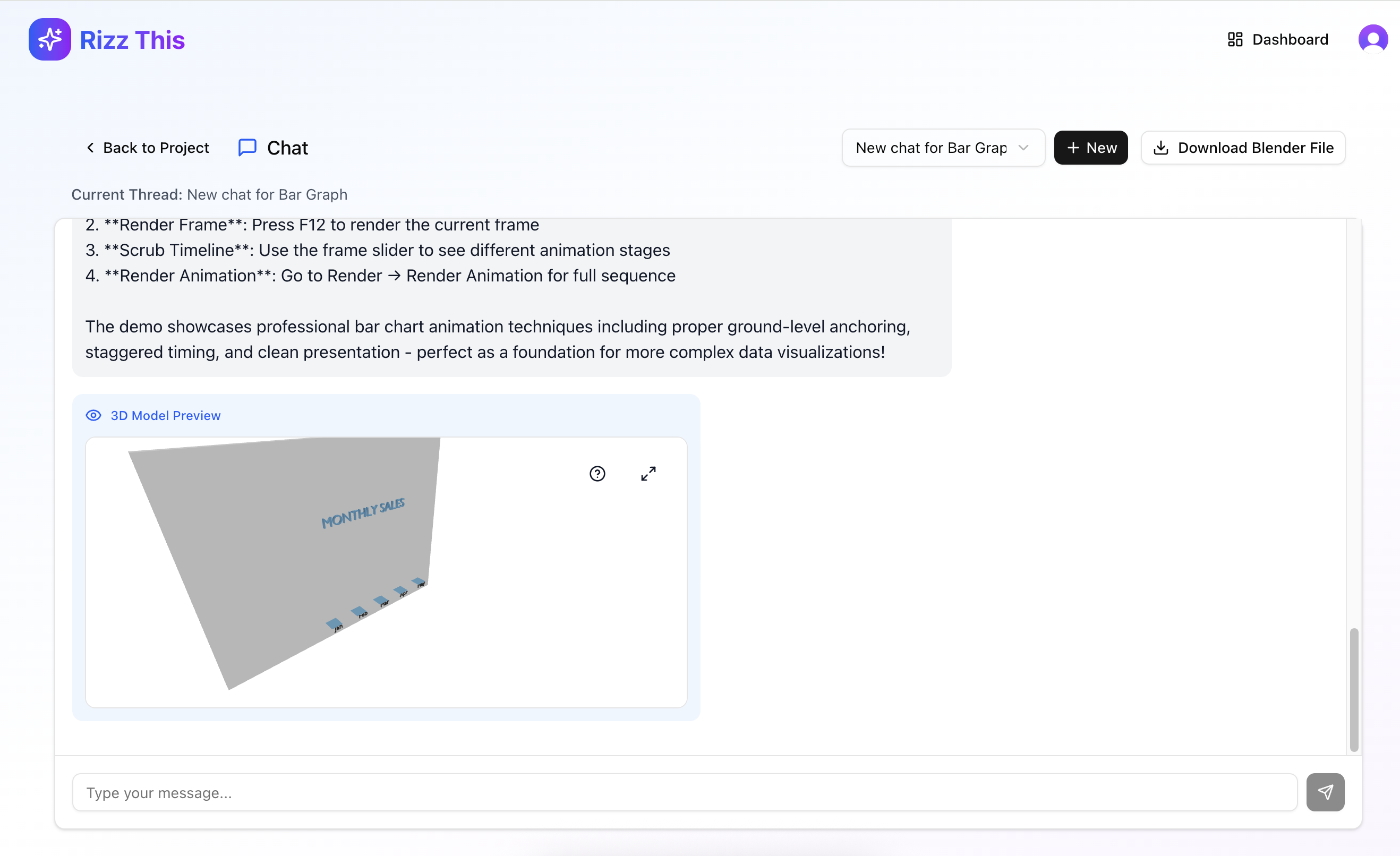1400x856 pixels.
Task: Click the Dashboard grid icon
Action: click(1235, 40)
